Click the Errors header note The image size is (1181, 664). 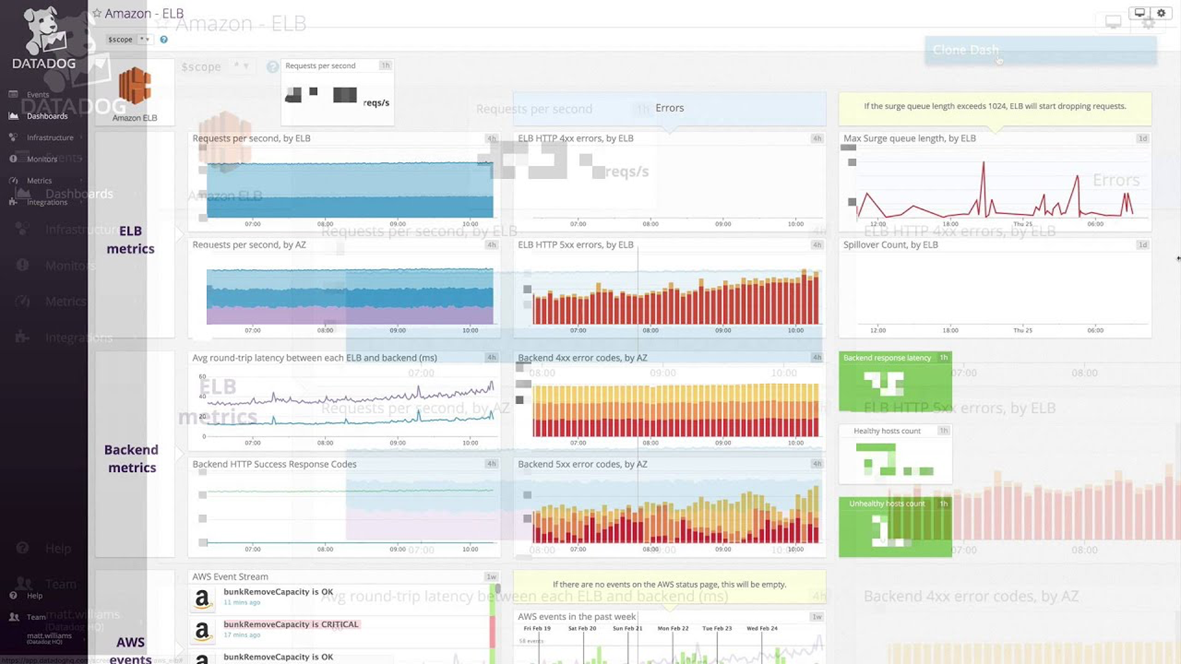[x=670, y=108]
